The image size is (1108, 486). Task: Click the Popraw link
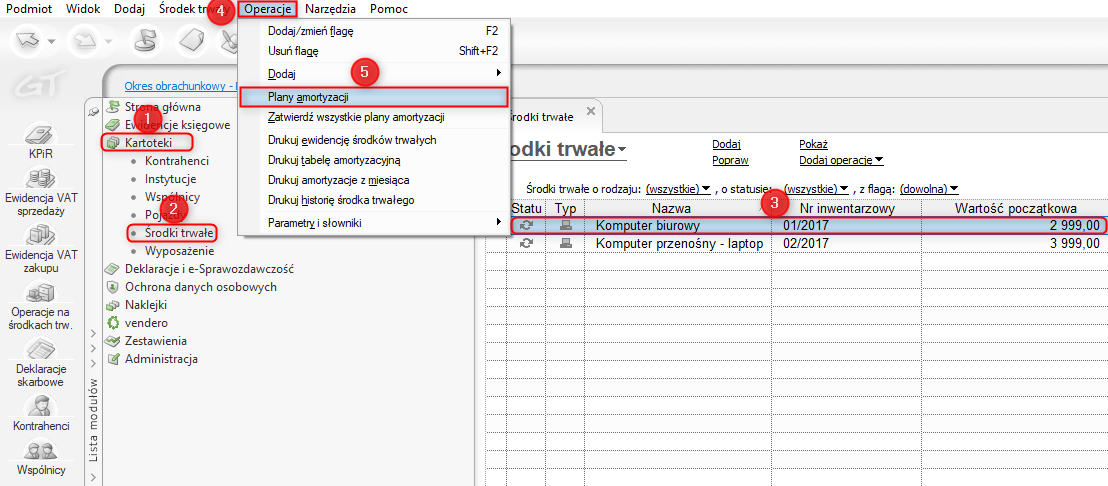click(x=730, y=160)
